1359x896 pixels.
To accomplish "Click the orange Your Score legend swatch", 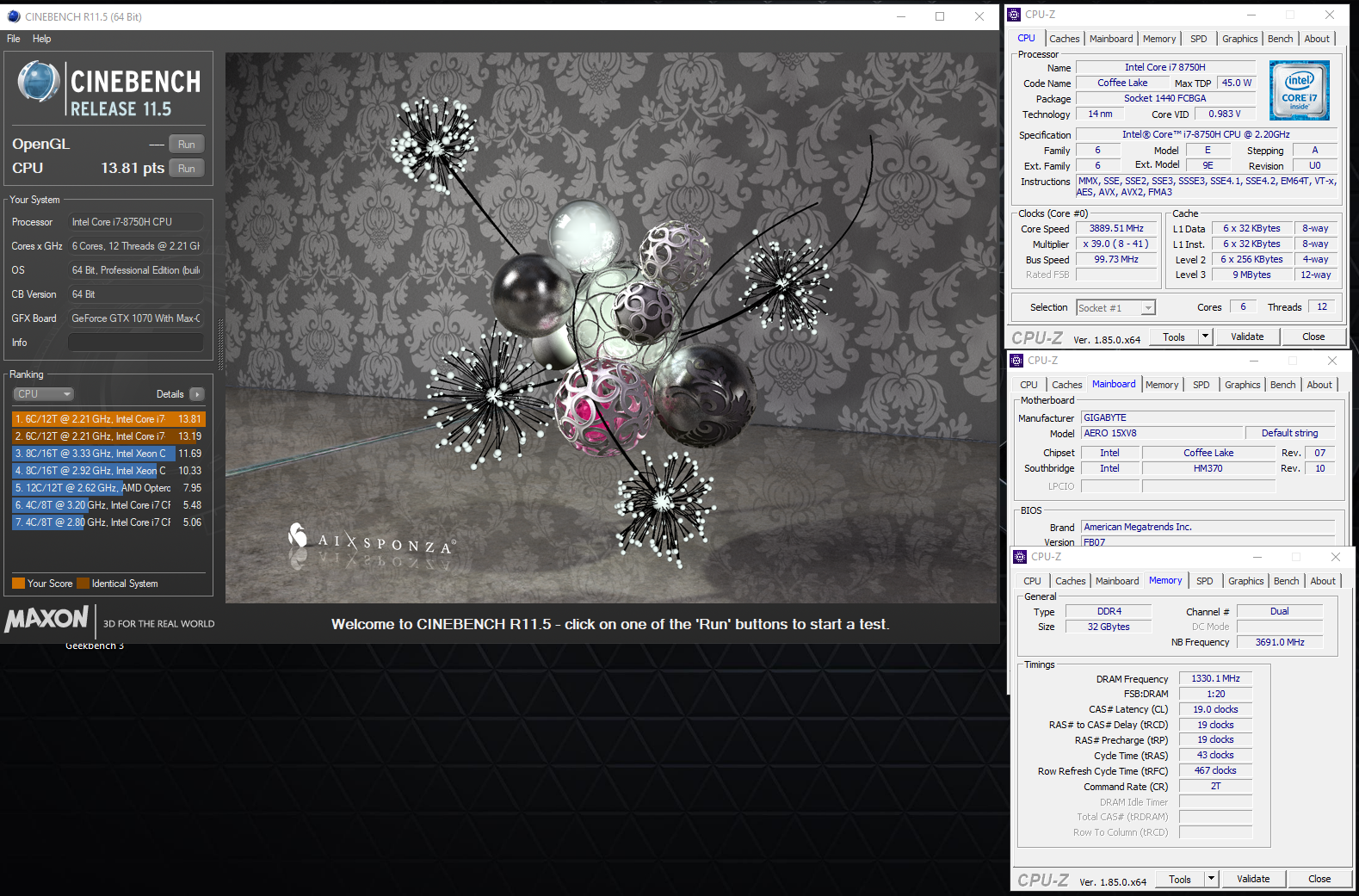I will click(18, 584).
